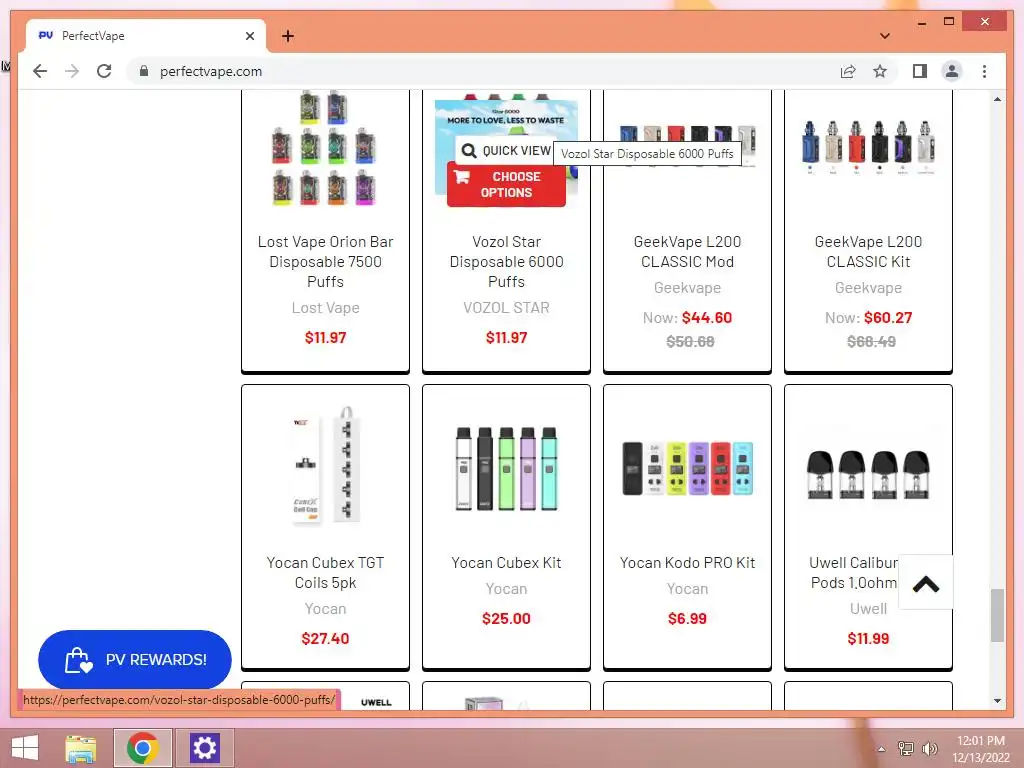Image resolution: width=1024 pixels, height=768 pixels.
Task: View Yocan Cubex Kit product image
Action: (506, 468)
